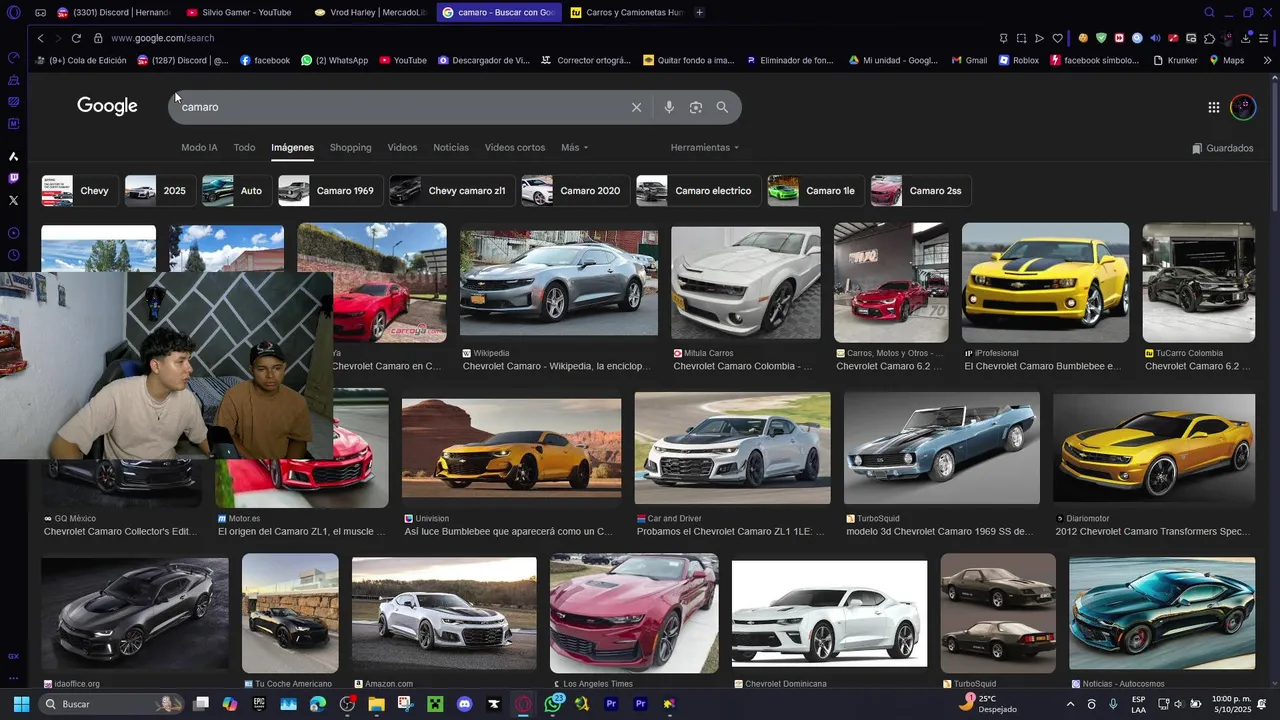Open the Windows Start menu
Image resolution: width=1280 pixels, height=720 pixels.
[x=21, y=704]
